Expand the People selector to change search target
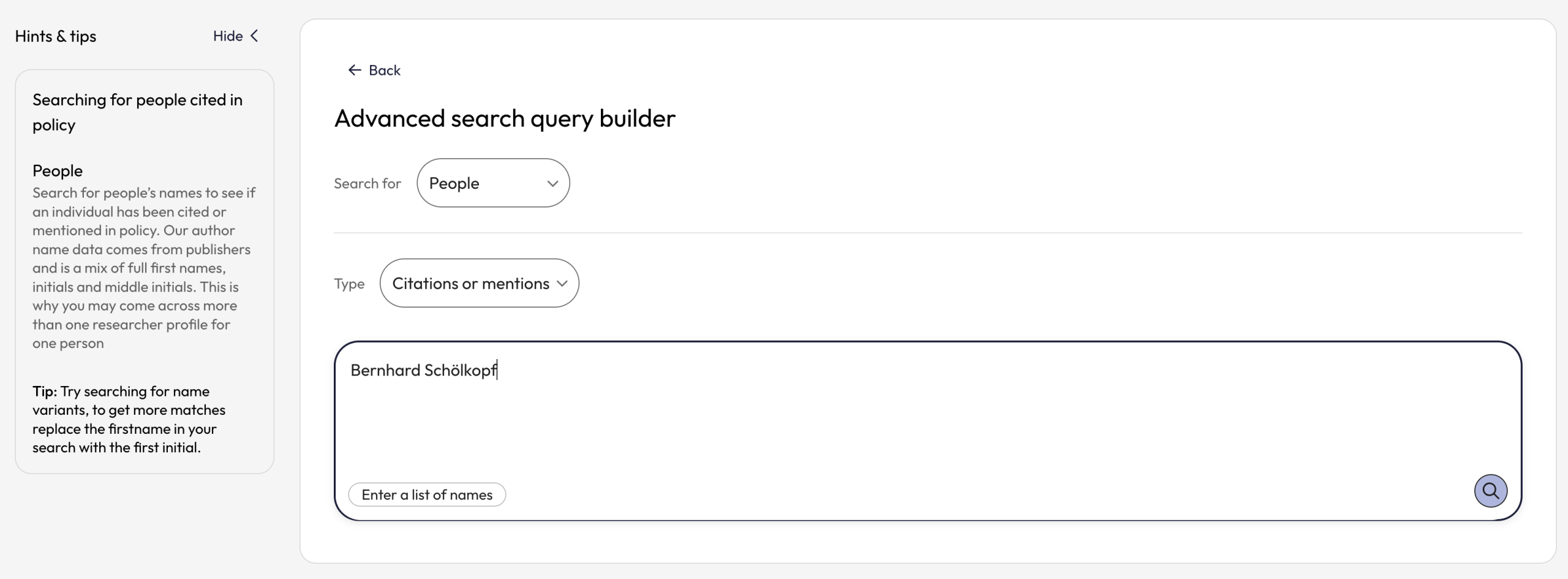Screen dimensions: 1568x579 coord(493,183)
